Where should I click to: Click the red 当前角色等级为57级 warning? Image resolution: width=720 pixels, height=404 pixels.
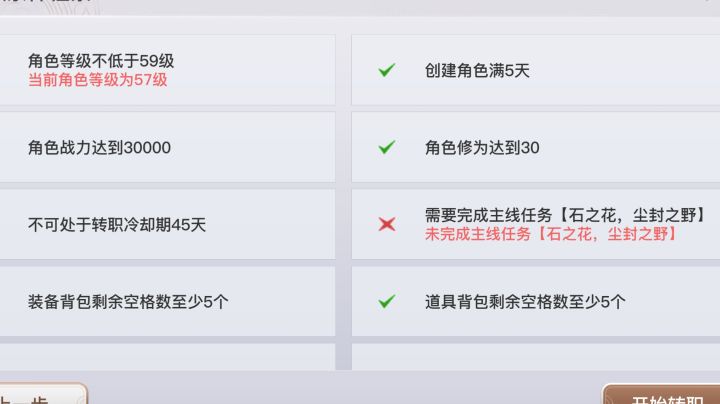point(98,80)
